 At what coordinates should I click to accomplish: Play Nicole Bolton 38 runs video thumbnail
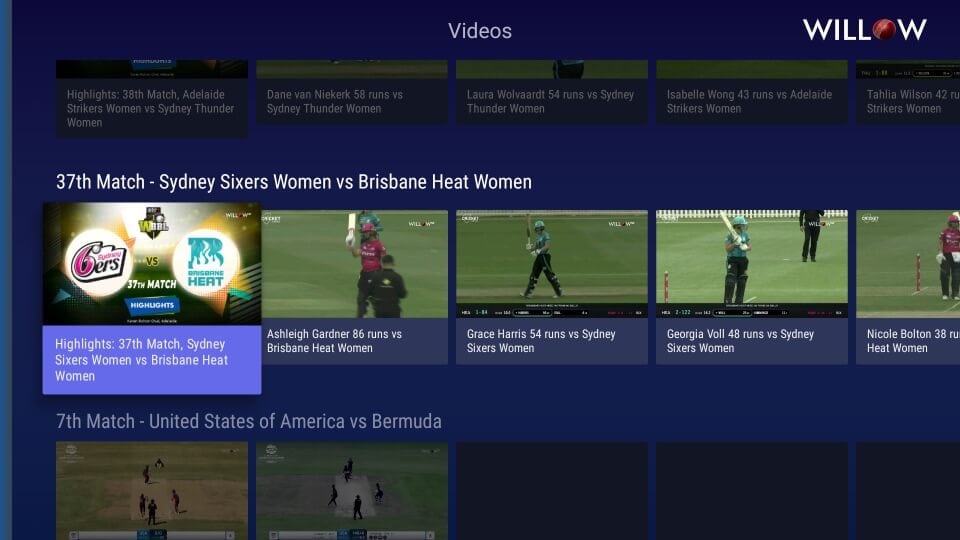coord(908,264)
